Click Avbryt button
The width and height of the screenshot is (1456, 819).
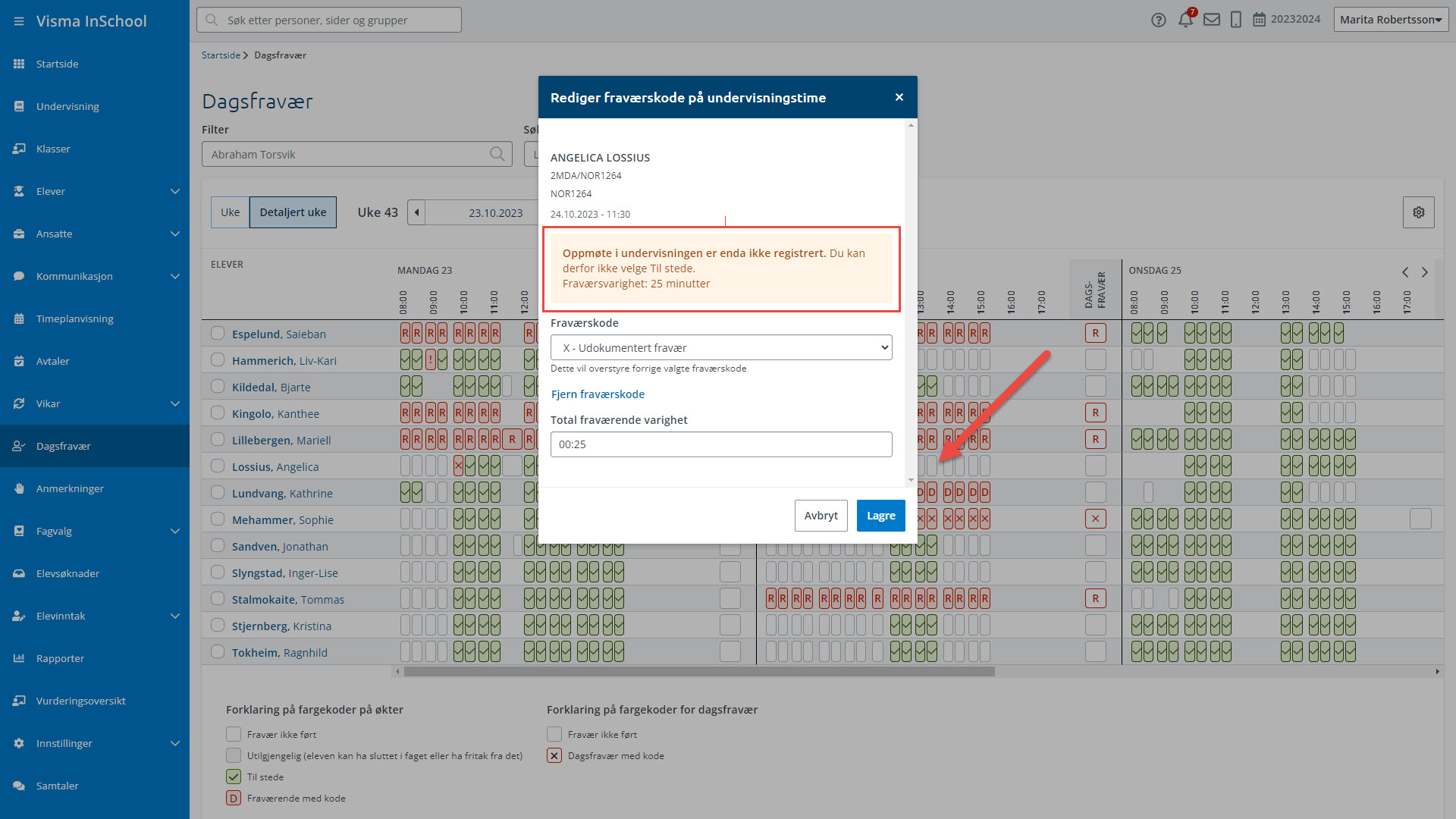[x=821, y=516]
